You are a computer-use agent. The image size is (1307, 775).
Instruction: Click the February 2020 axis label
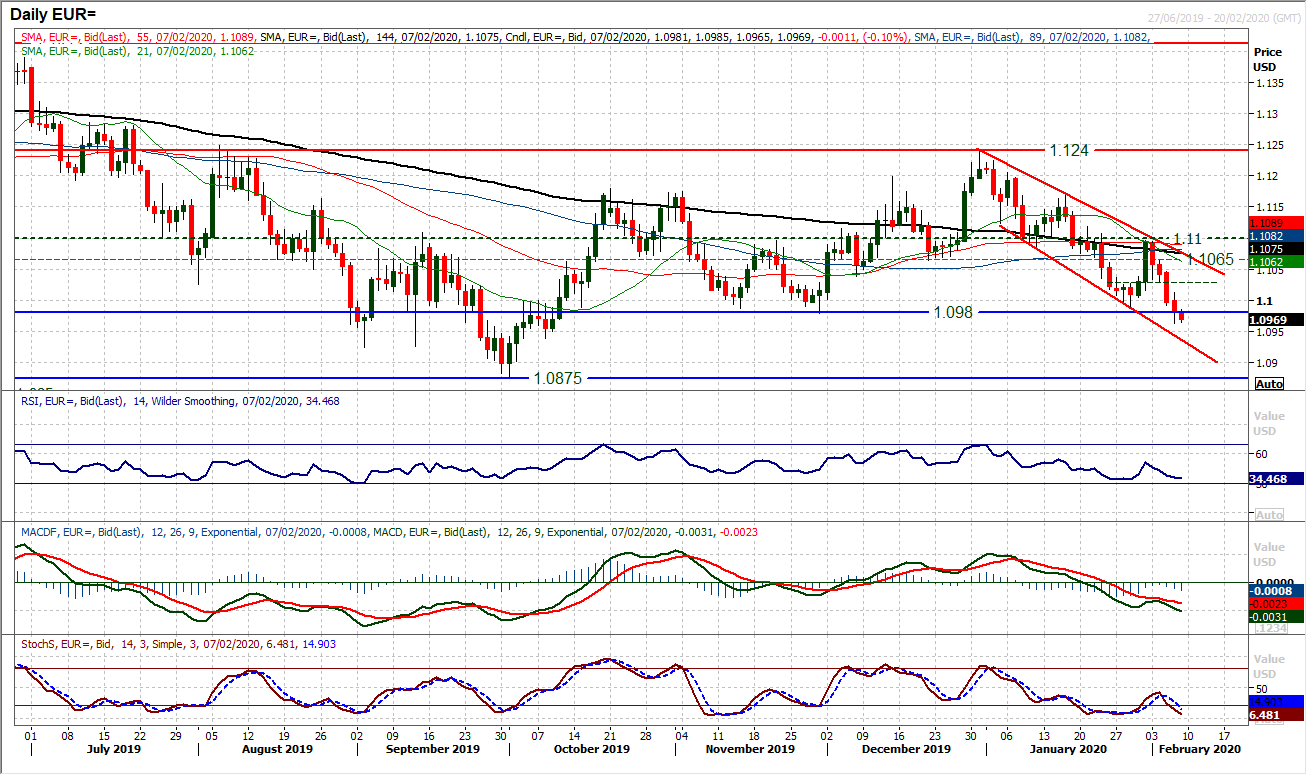pyautogui.click(x=1198, y=748)
